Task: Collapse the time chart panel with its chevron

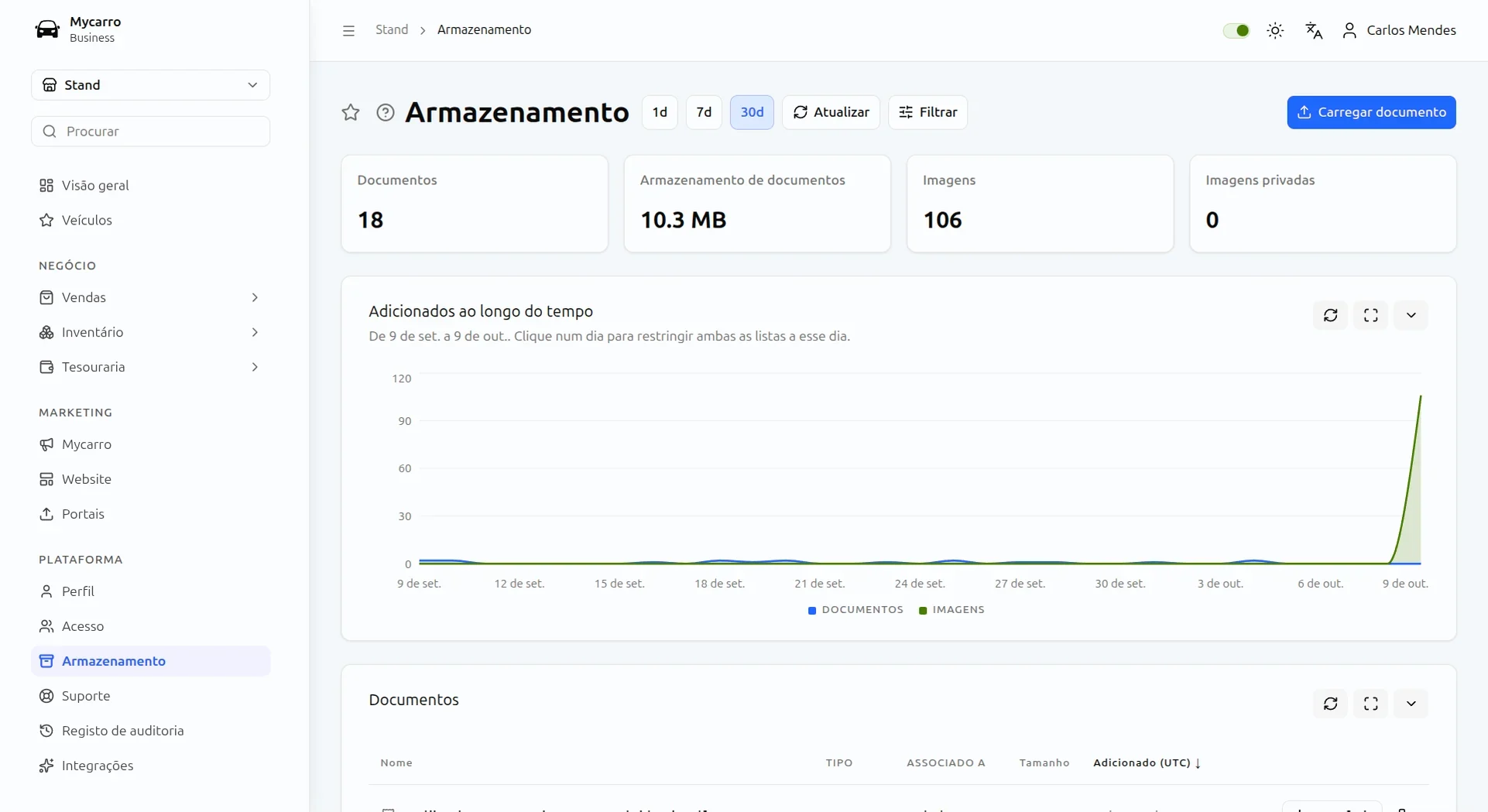Action: point(1411,315)
